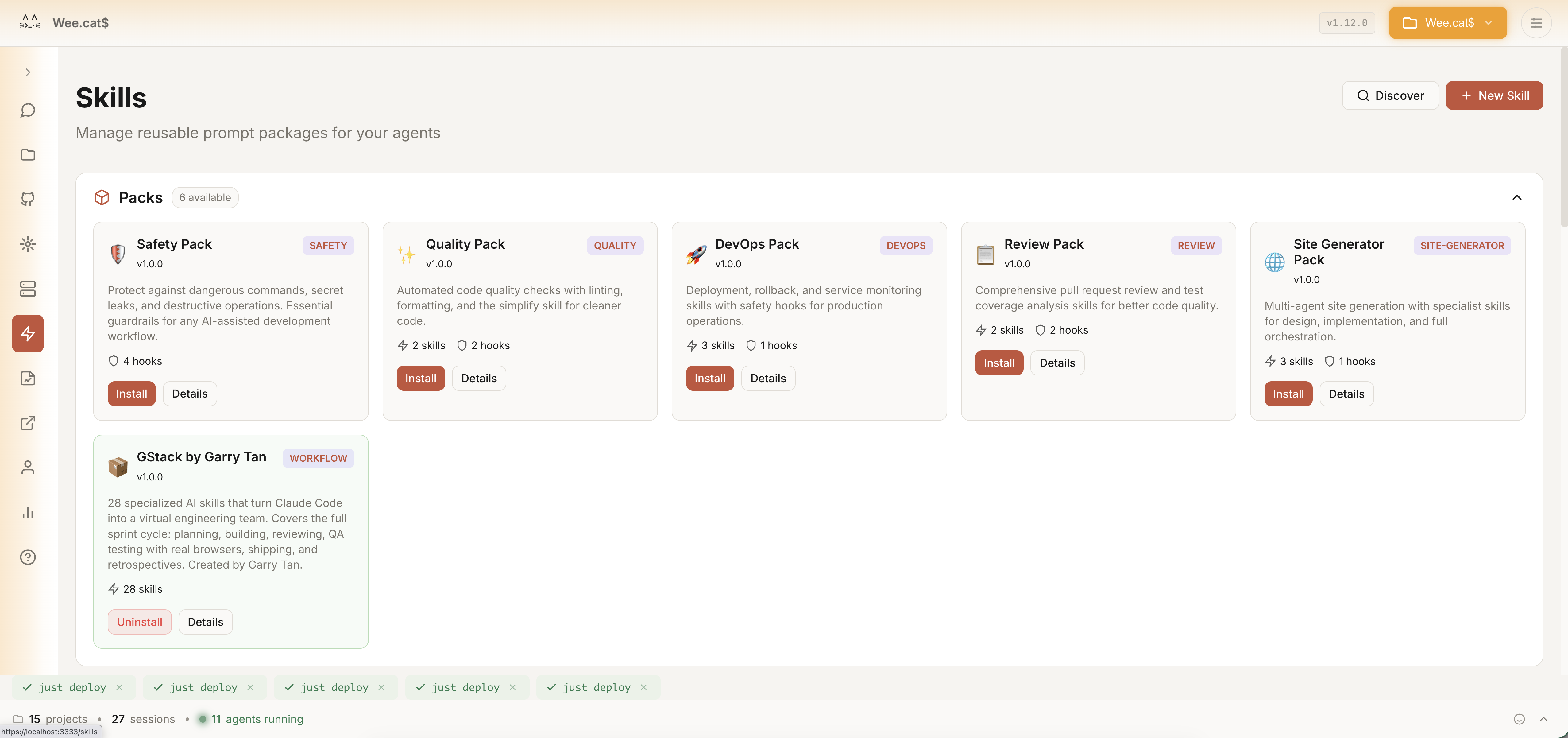Image resolution: width=1568 pixels, height=738 pixels.
Task: Close the first just deploy tab
Action: (x=119, y=687)
